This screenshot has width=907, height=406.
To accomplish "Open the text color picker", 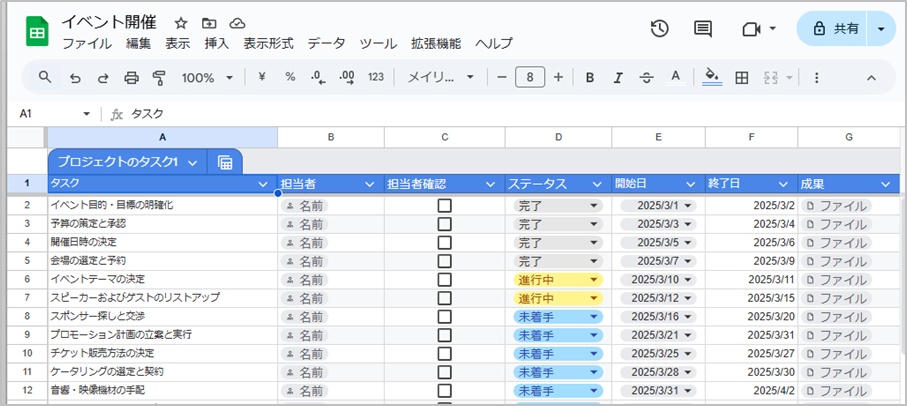I will [x=675, y=77].
